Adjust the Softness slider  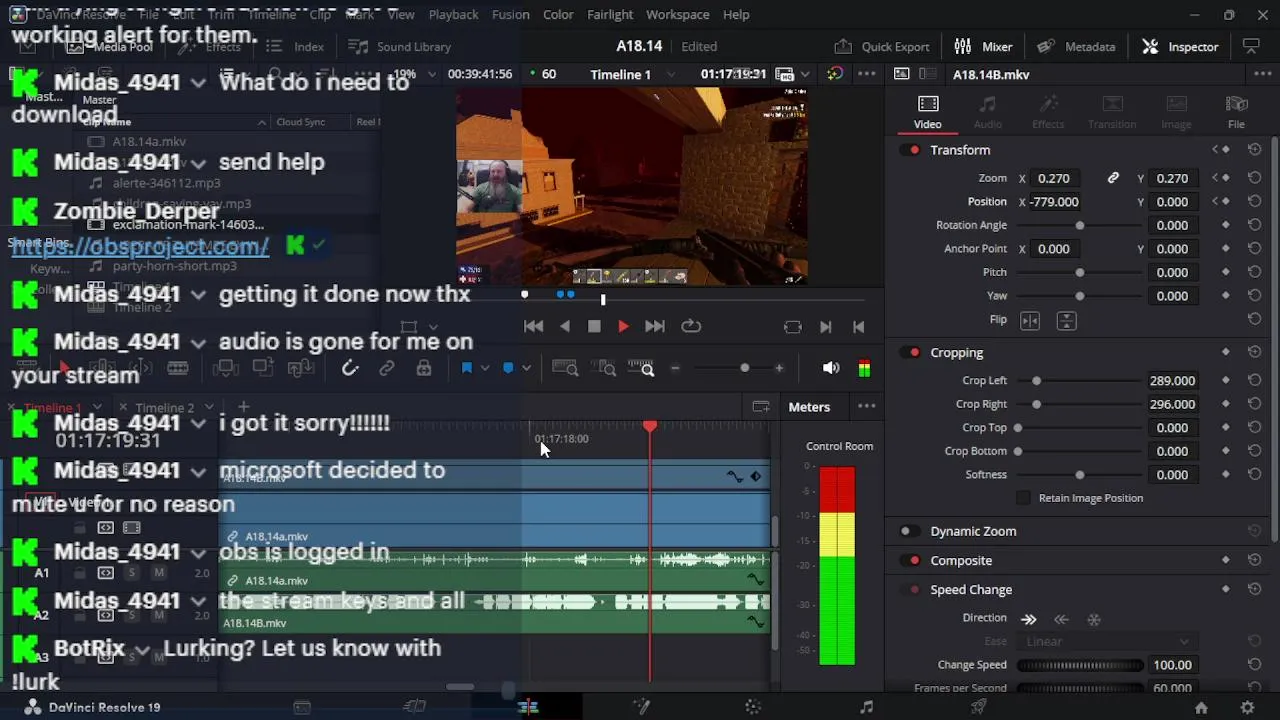pyautogui.click(x=1079, y=475)
